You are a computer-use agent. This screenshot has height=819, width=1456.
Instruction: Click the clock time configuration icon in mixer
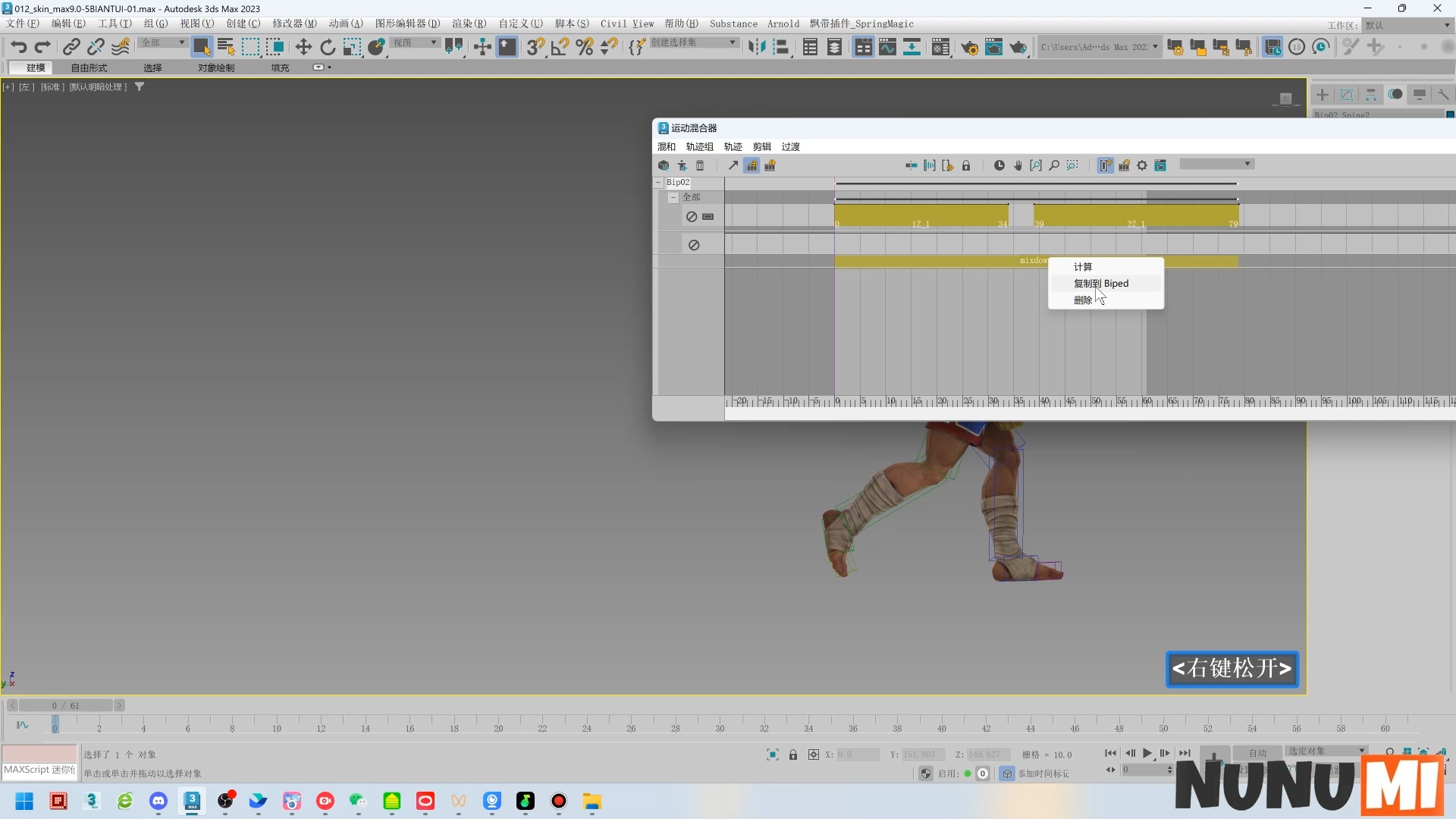999,165
